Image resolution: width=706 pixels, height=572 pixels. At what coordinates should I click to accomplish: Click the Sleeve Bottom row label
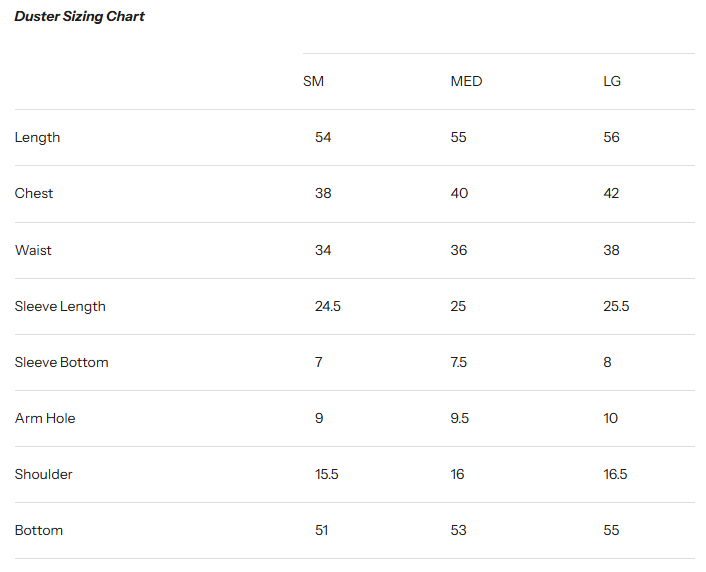pos(61,362)
